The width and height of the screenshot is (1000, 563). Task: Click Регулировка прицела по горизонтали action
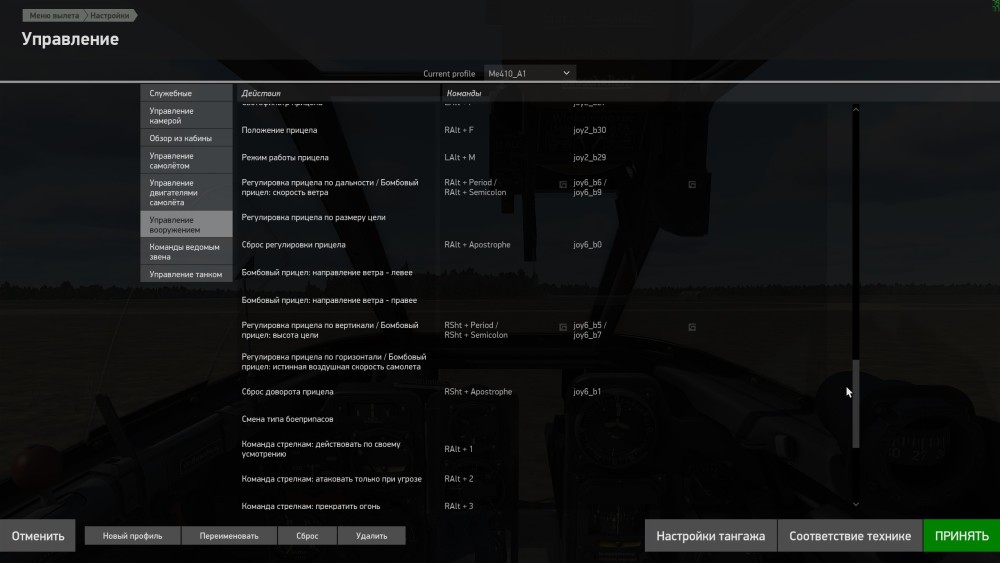(334, 362)
